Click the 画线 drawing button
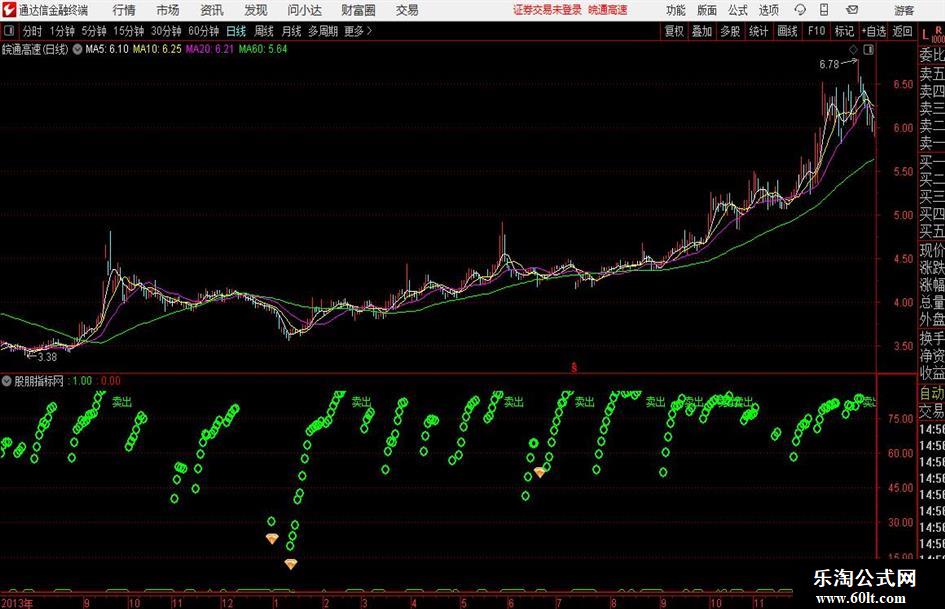Viewport: 945px width, 609px height. point(787,31)
